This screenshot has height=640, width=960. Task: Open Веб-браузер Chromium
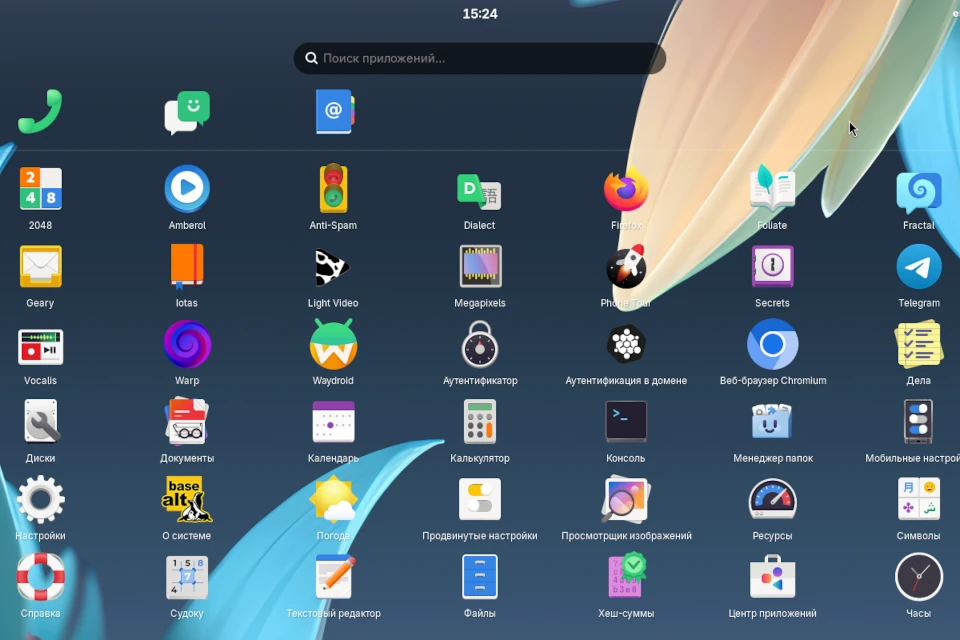click(x=772, y=345)
